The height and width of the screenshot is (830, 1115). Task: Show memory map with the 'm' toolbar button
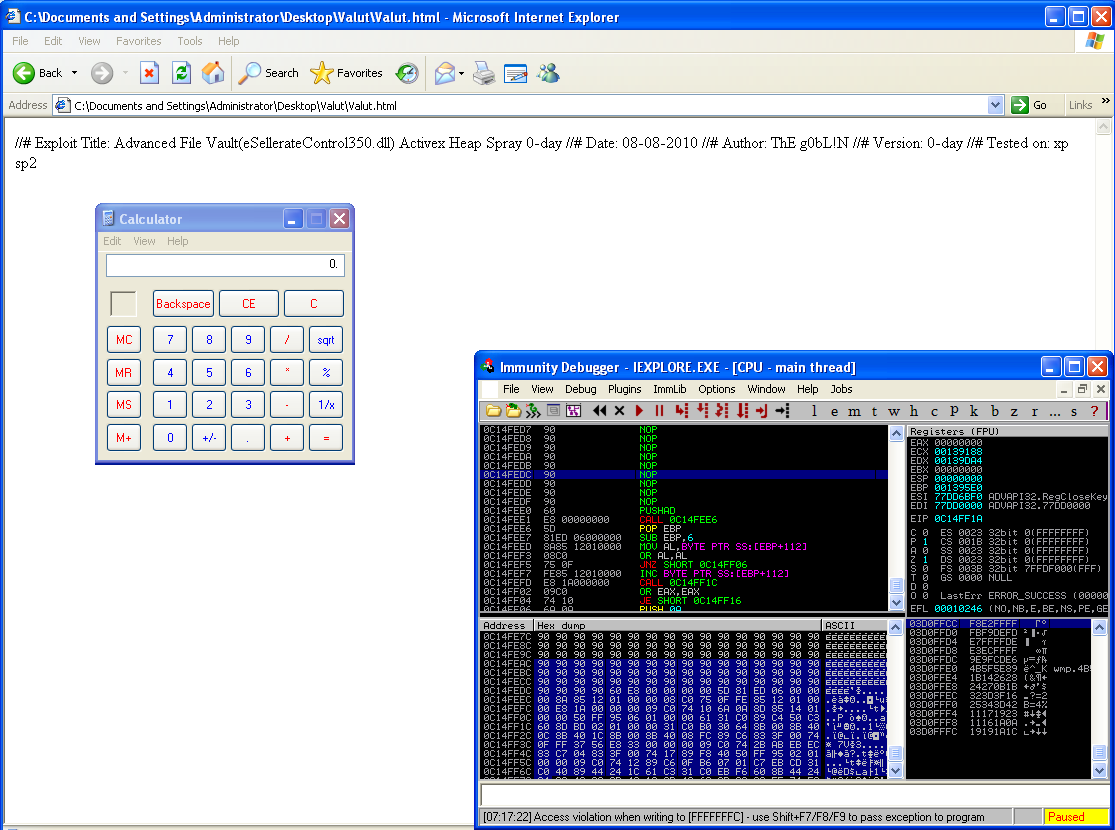[854, 411]
